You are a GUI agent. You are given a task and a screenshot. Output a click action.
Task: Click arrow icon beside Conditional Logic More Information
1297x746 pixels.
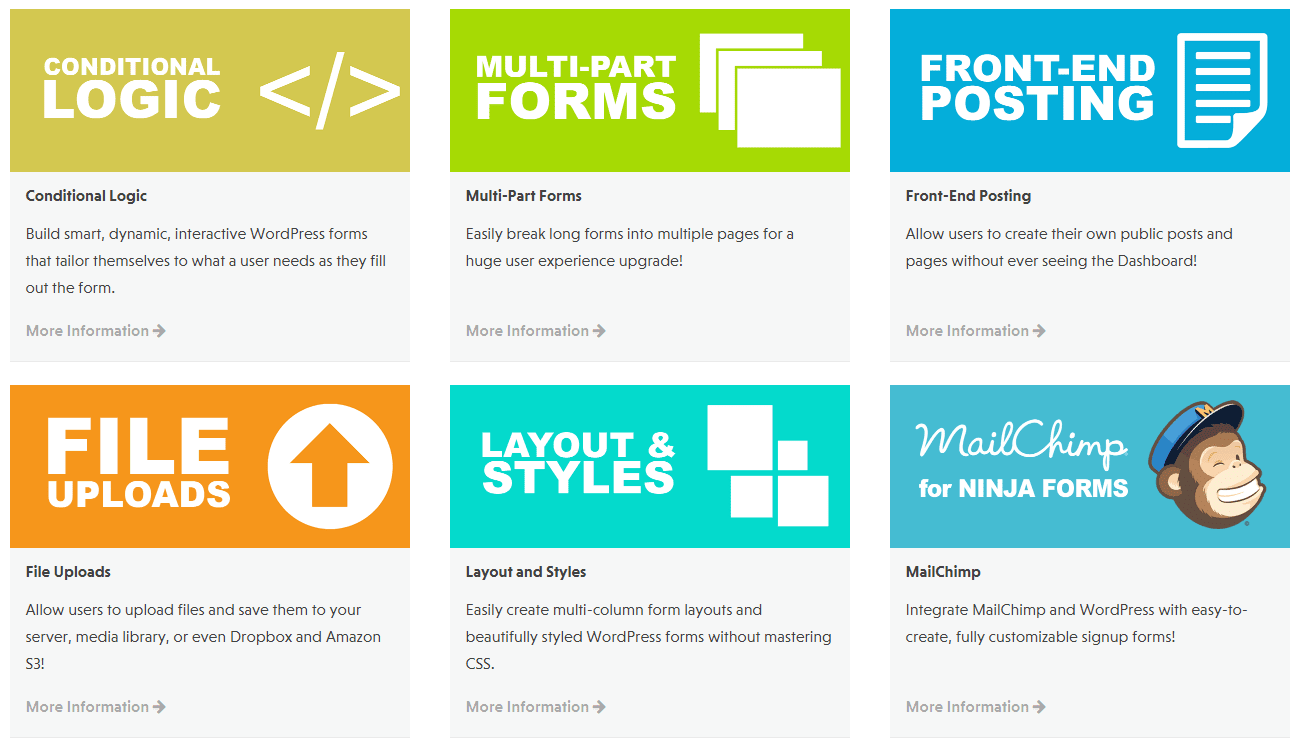159,331
